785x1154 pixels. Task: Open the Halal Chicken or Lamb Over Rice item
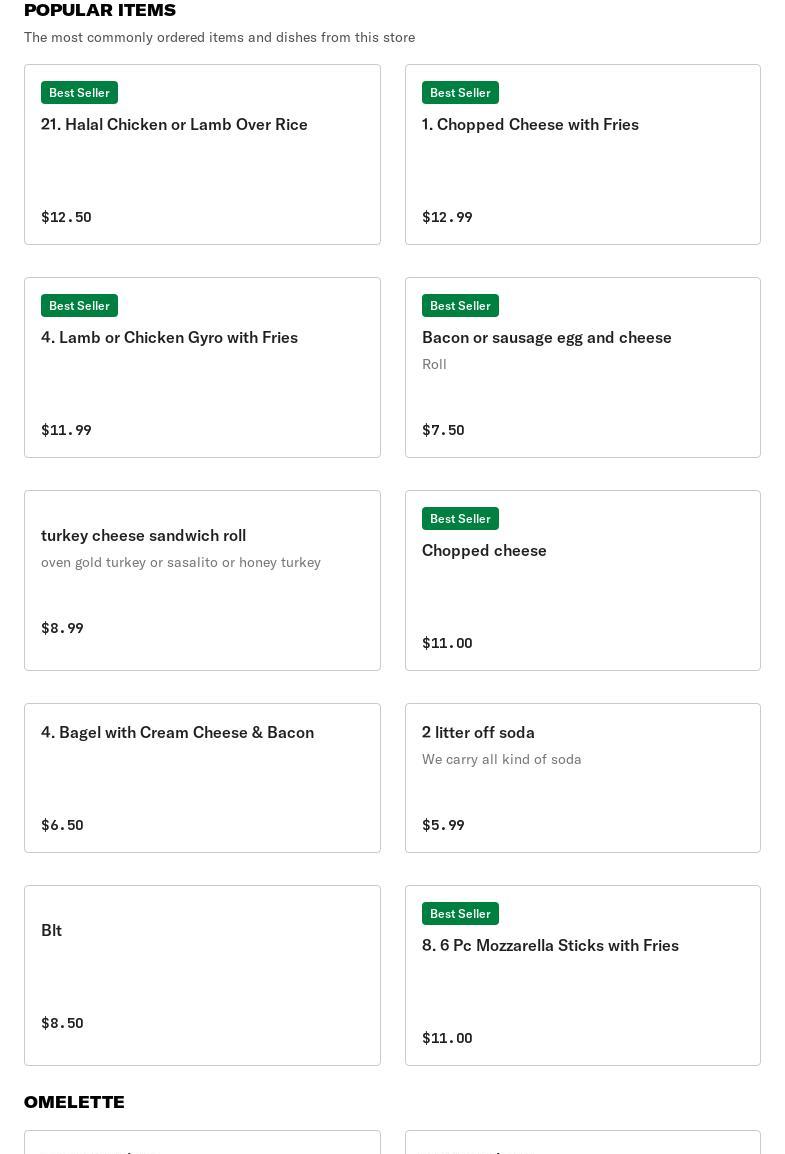(202, 155)
